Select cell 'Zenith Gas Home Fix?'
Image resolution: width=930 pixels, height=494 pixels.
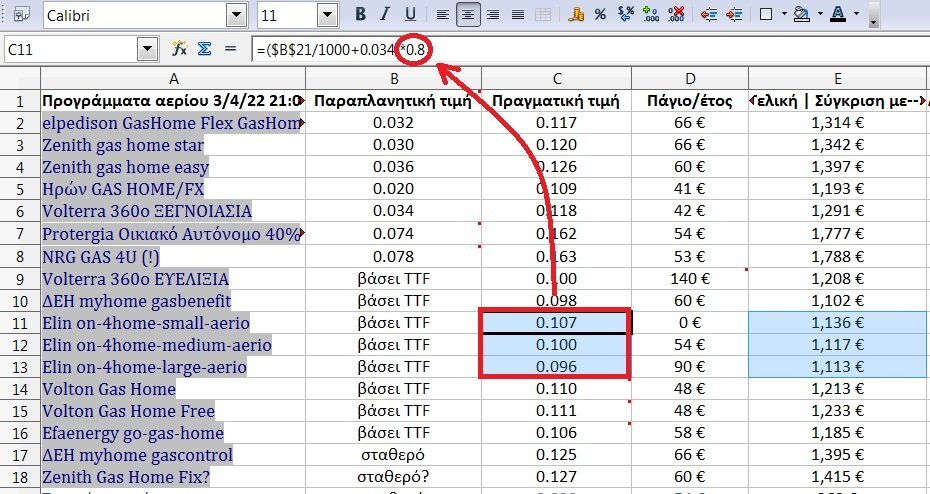[x=173, y=477]
